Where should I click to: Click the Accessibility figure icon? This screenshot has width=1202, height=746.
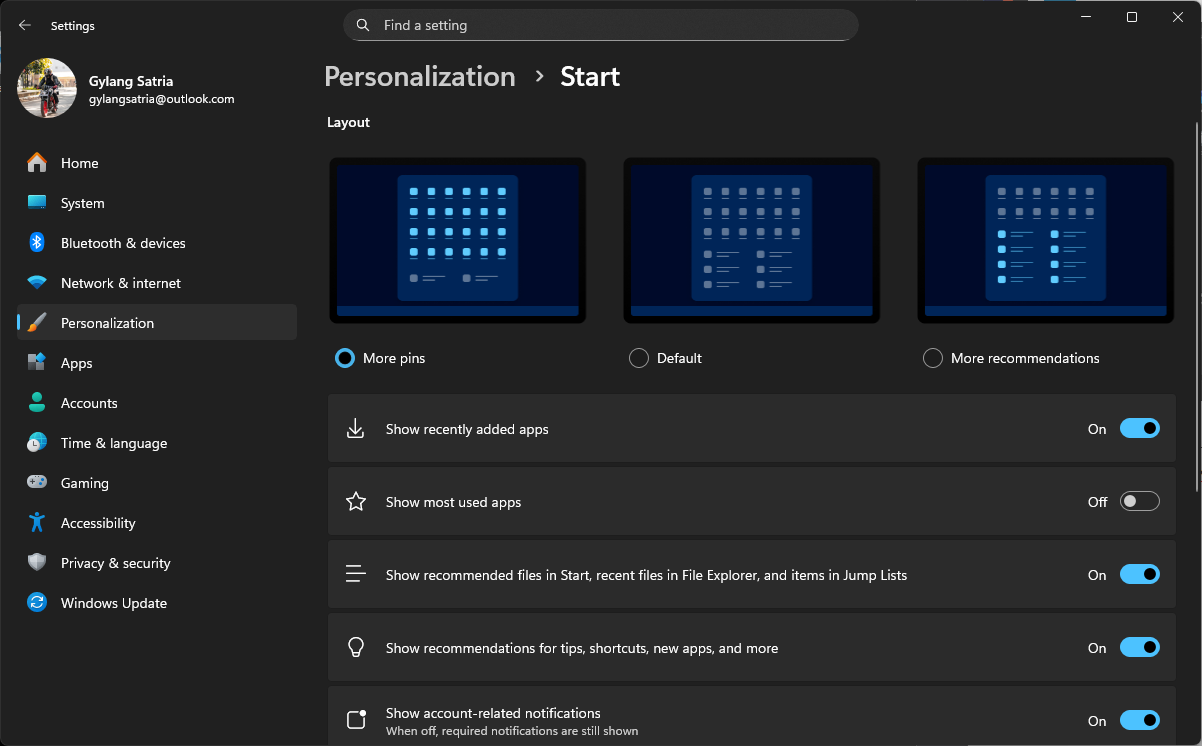coord(37,523)
